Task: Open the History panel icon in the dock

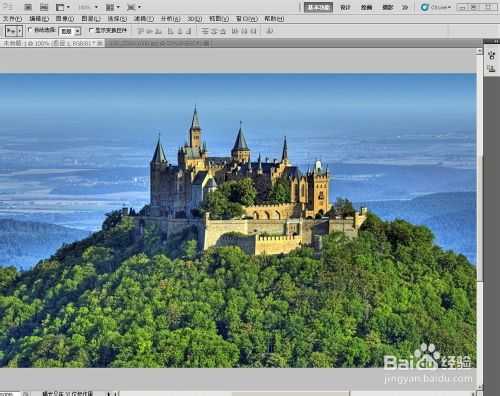Action: click(492, 55)
